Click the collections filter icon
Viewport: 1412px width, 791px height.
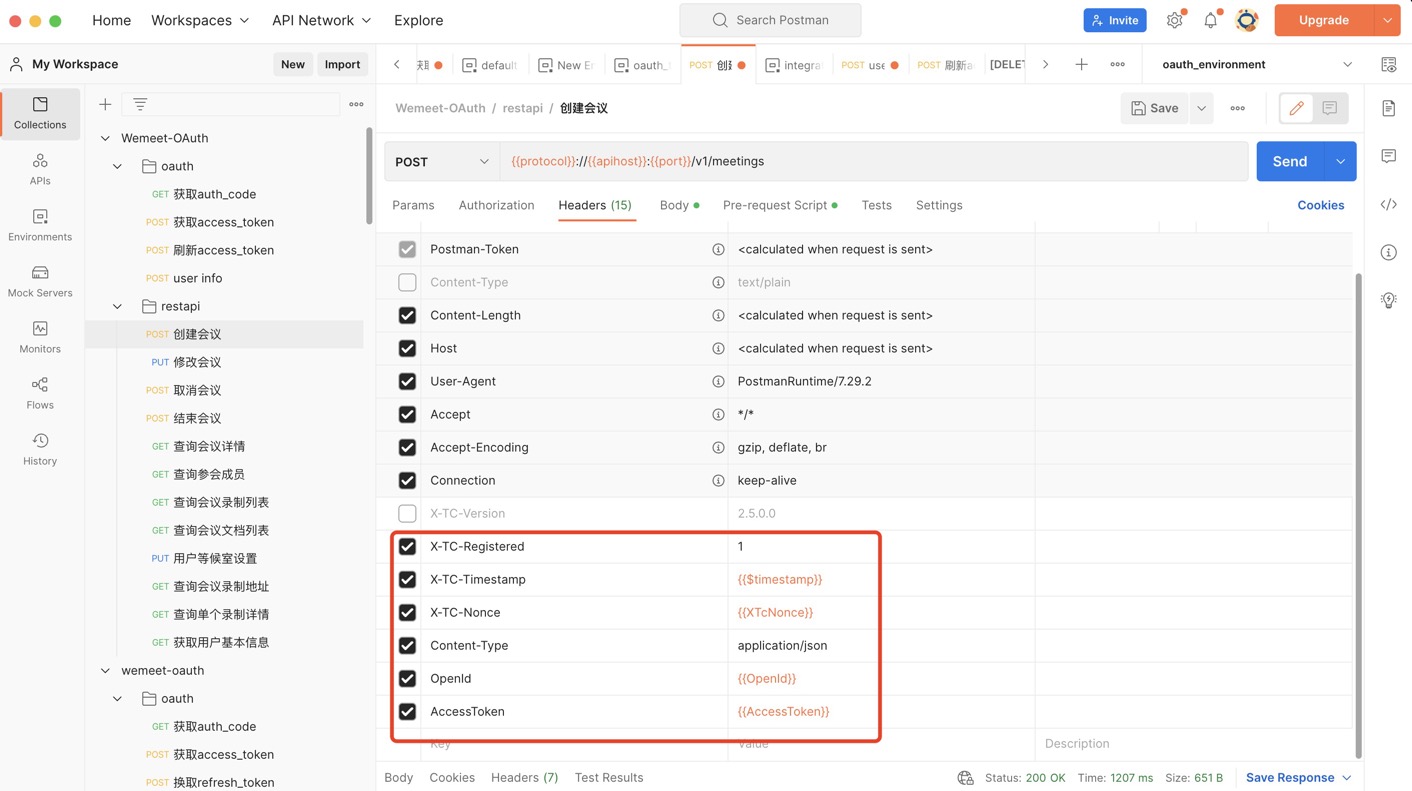pos(140,104)
